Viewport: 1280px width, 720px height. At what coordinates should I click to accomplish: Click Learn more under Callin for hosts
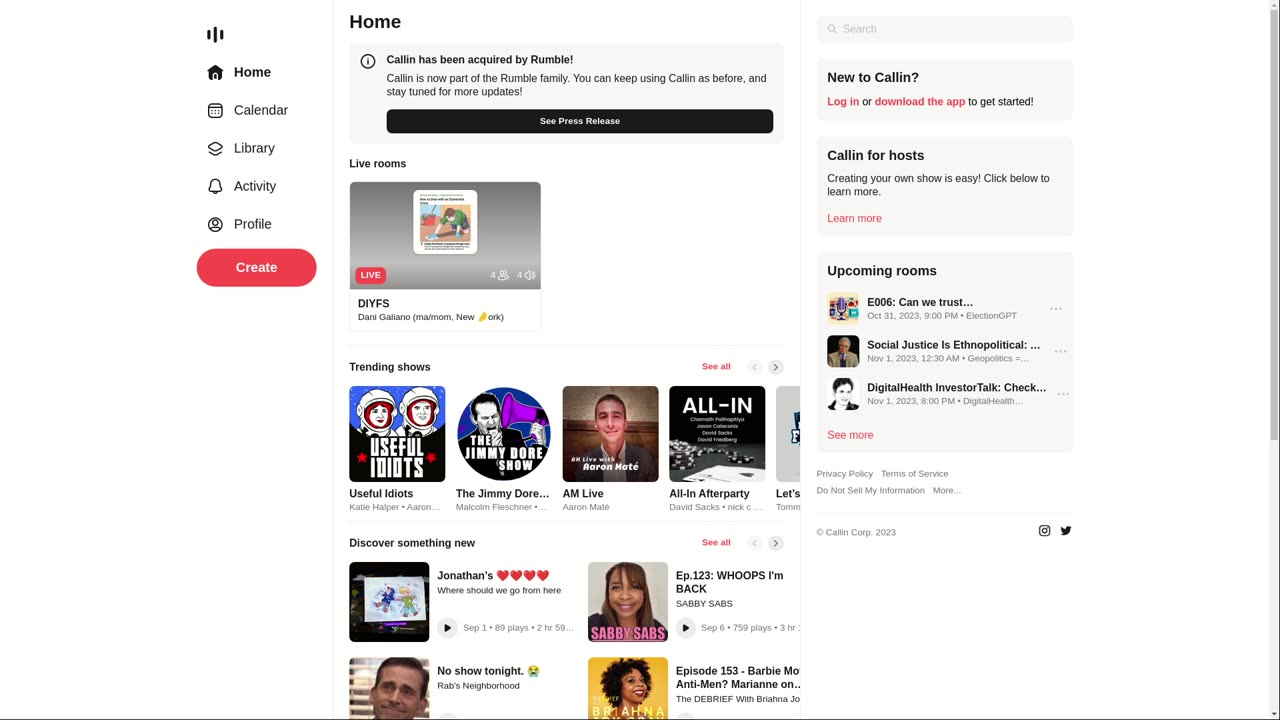854,218
